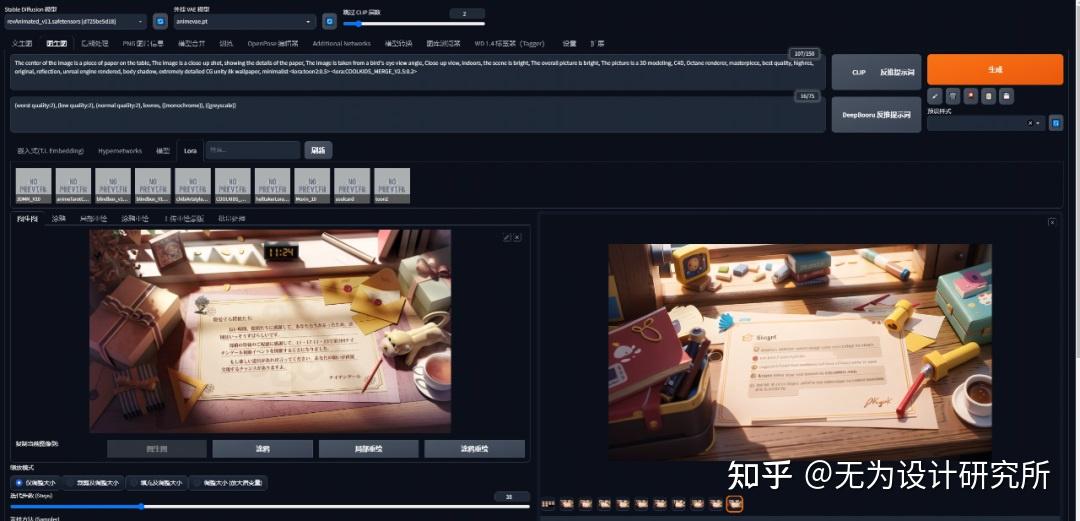
Task: Open the Additional Networks tab
Action: [342, 43]
